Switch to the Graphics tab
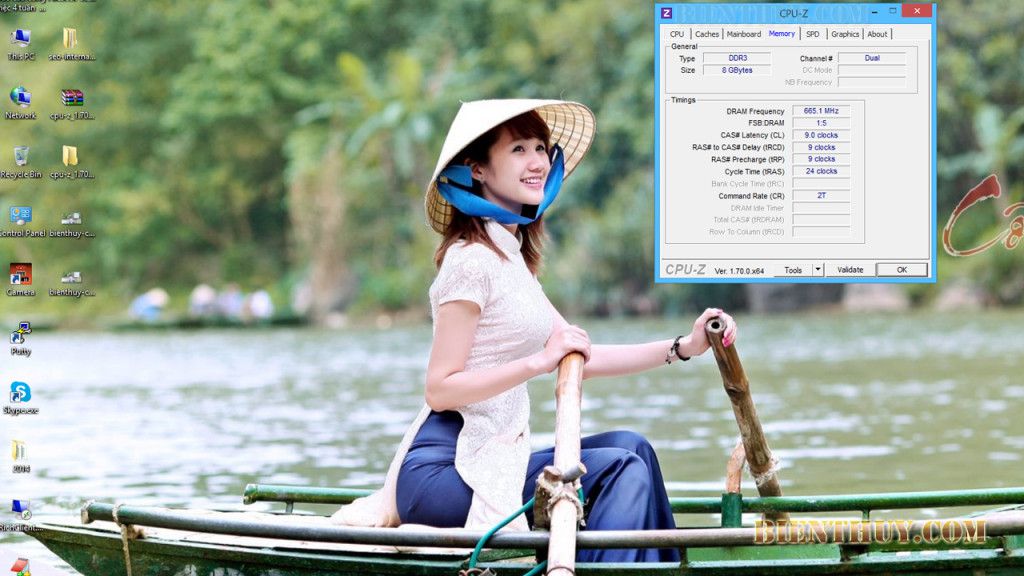 [x=845, y=34]
